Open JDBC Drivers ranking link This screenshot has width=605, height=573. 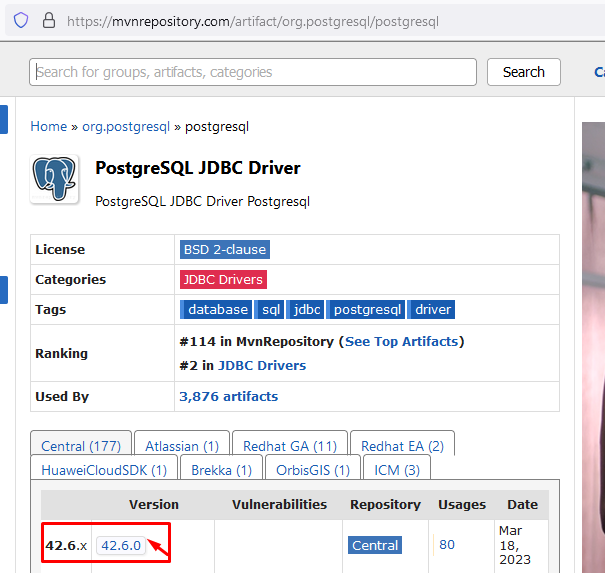pyautogui.click(x=262, y=365)
